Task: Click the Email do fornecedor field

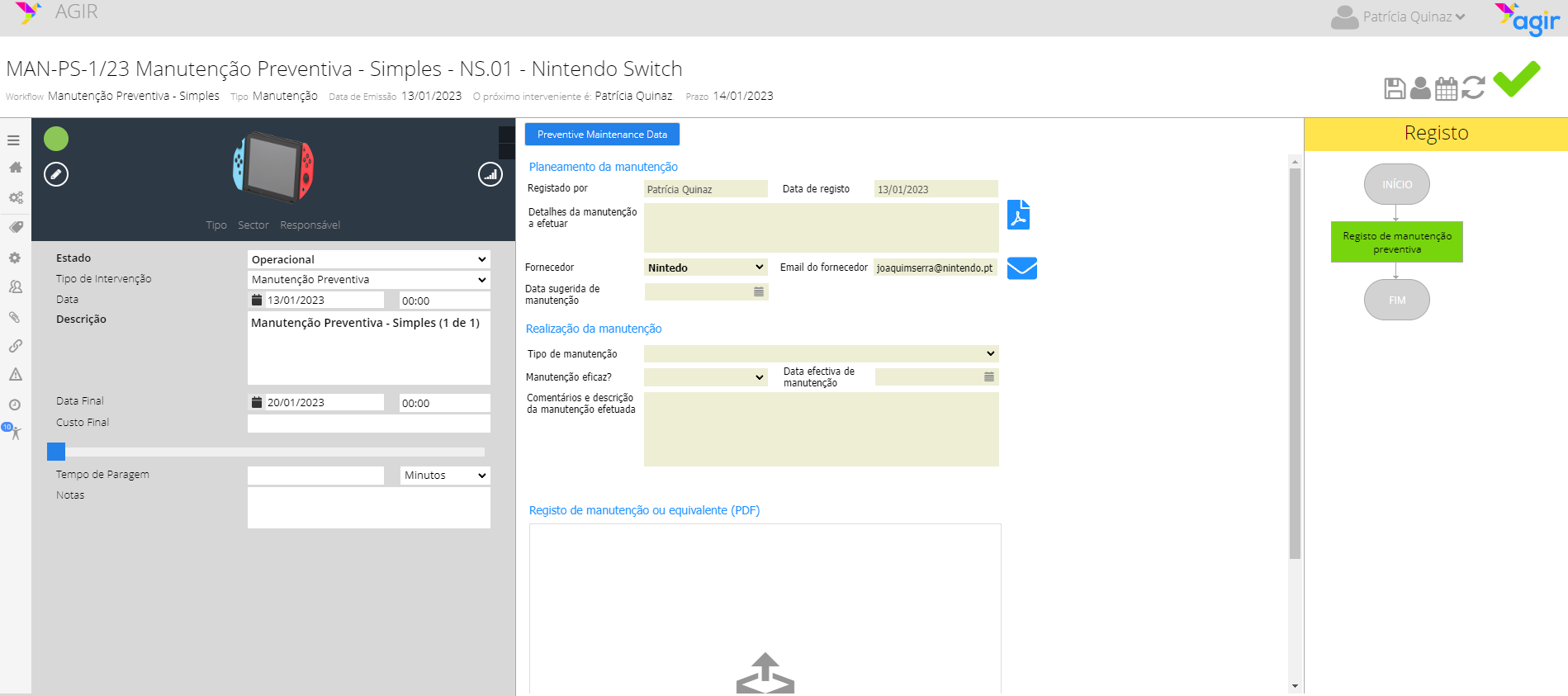Action: [936, 268]
